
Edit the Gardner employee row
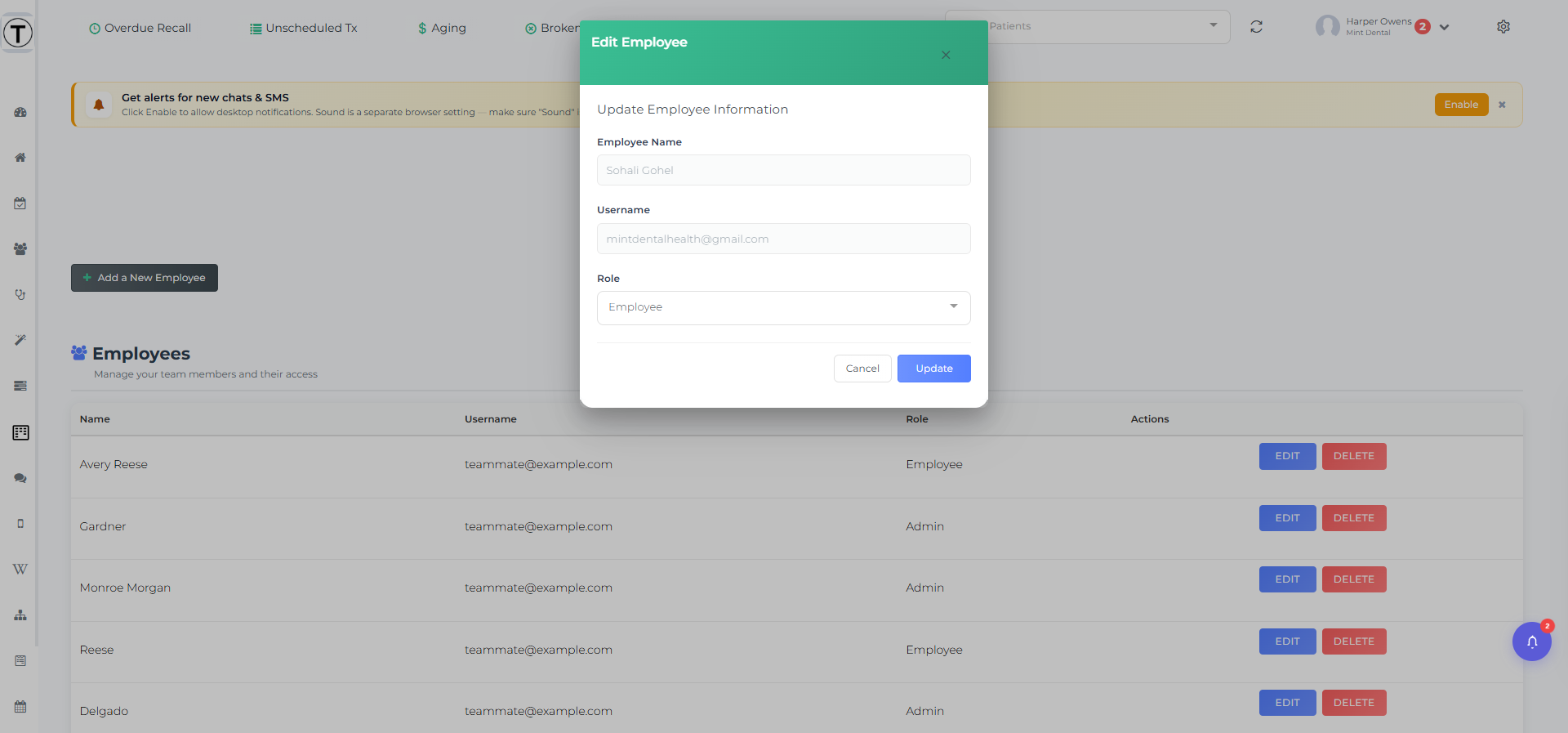1287,518
